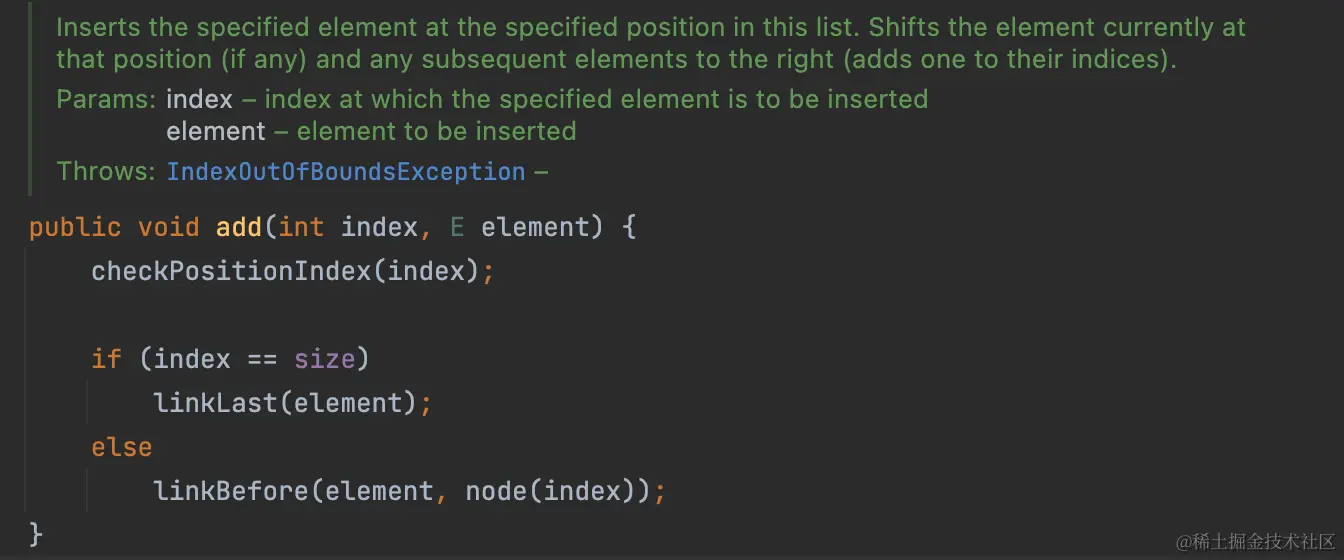This screenshot has height=560, width=1344.
Task: Click the node method call inside linkBefore
Action: (x=496, y=491)
